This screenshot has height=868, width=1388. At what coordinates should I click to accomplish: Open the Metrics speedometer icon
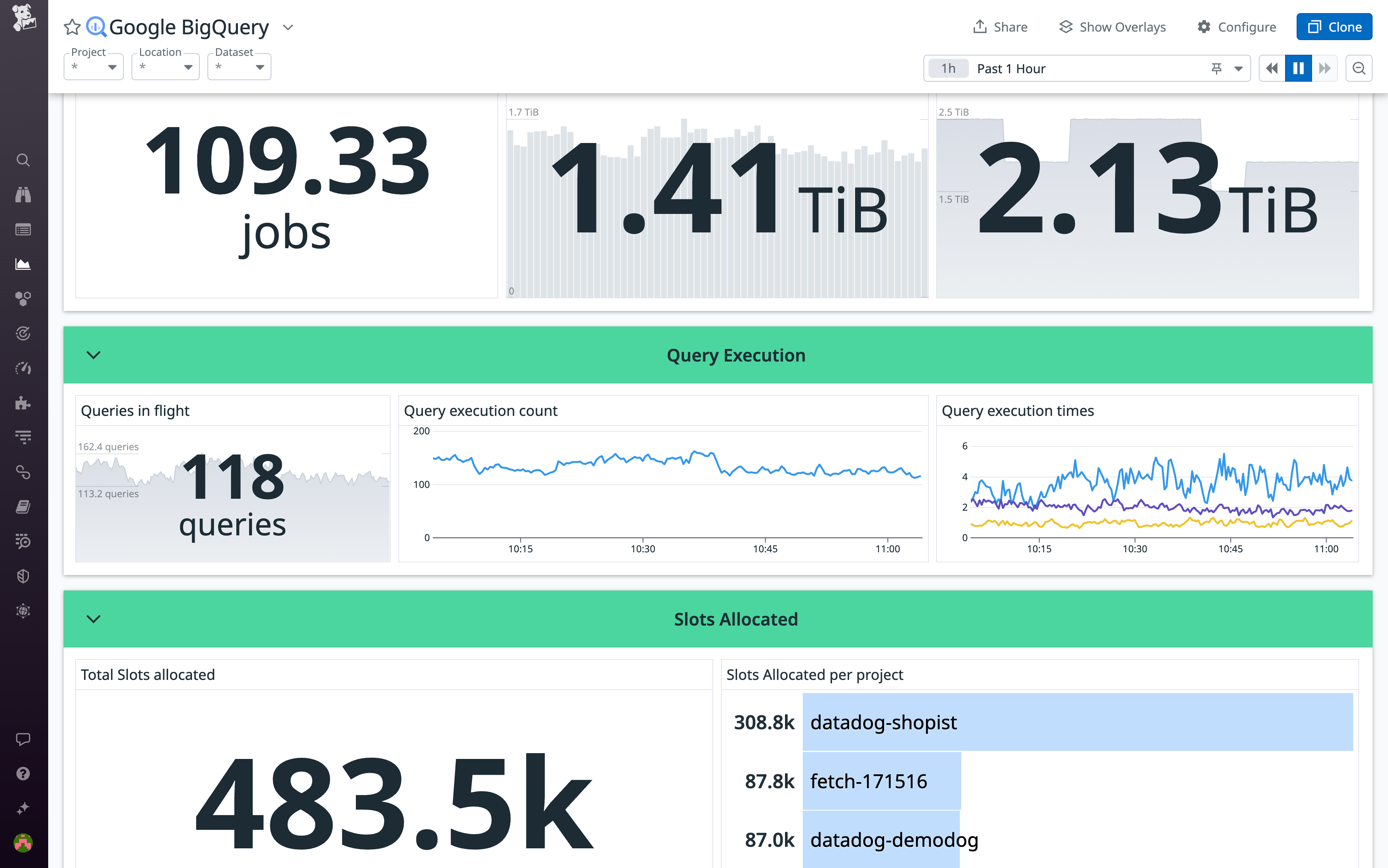pyautogui.click(x=23, y=368)
